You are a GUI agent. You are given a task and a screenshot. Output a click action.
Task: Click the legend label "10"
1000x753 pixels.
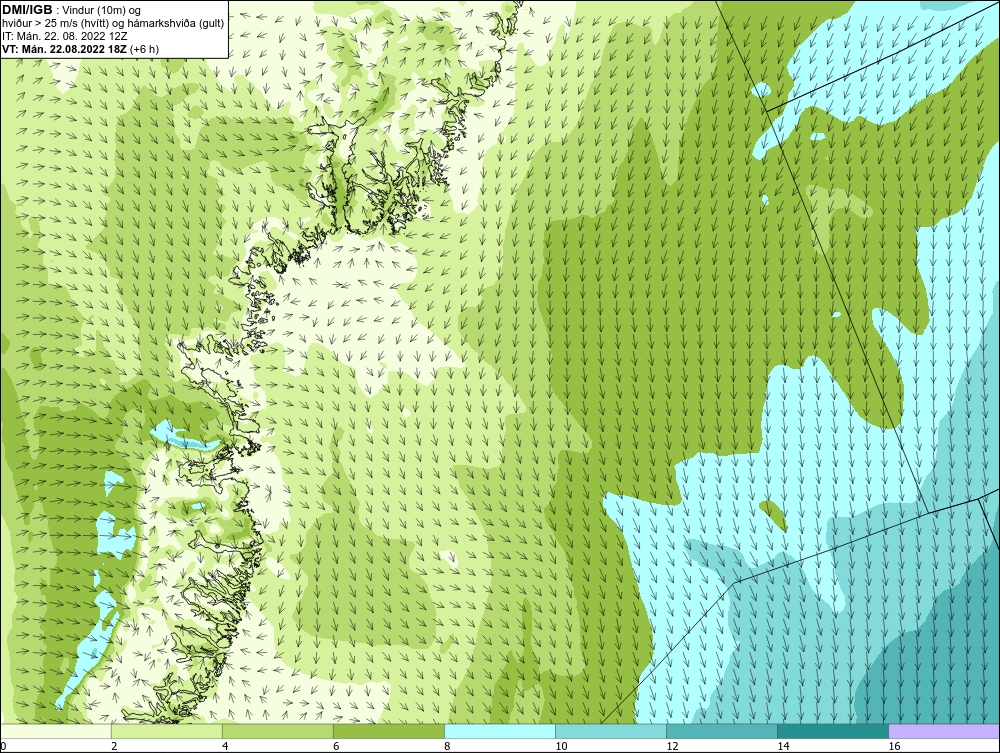coord(561,747)
